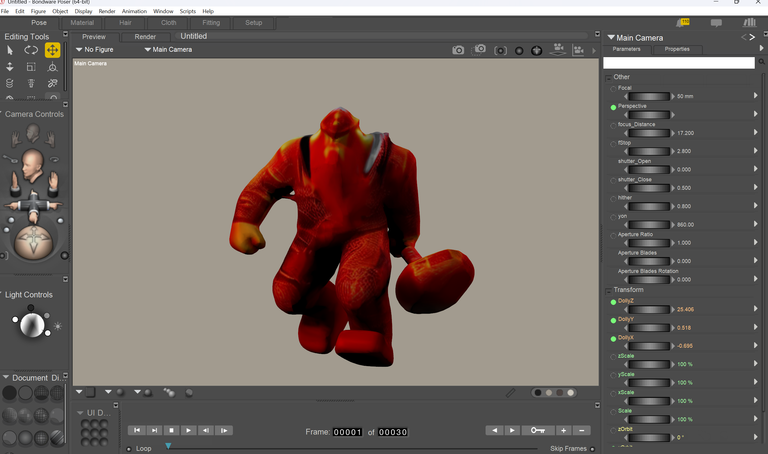The height and width of the screenshot is (454, 768).
Task: Open the Figure menu
Action: [x=38, y=11]
